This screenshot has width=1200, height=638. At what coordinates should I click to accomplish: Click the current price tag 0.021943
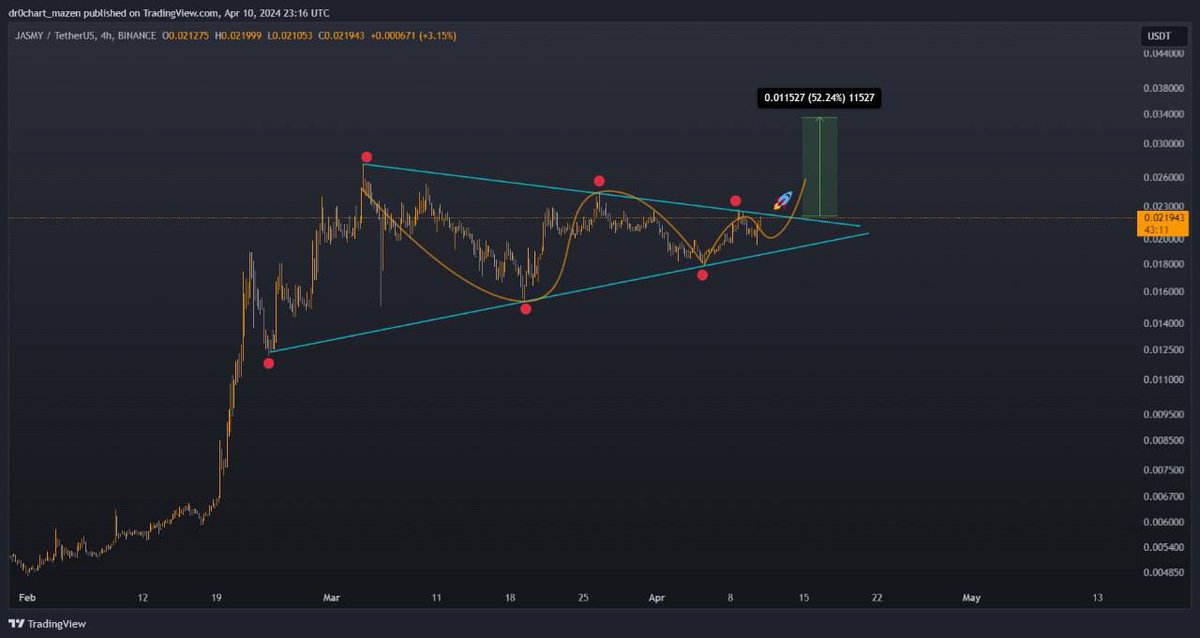click(1161, 217)
